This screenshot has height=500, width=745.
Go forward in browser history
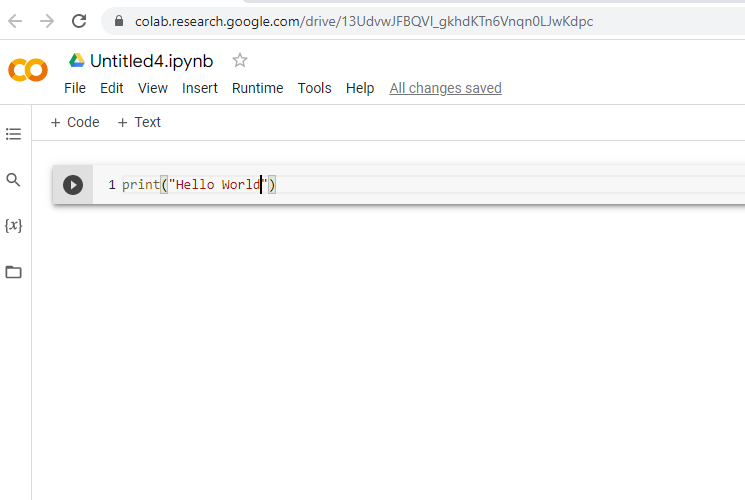[x=47, y=21]
